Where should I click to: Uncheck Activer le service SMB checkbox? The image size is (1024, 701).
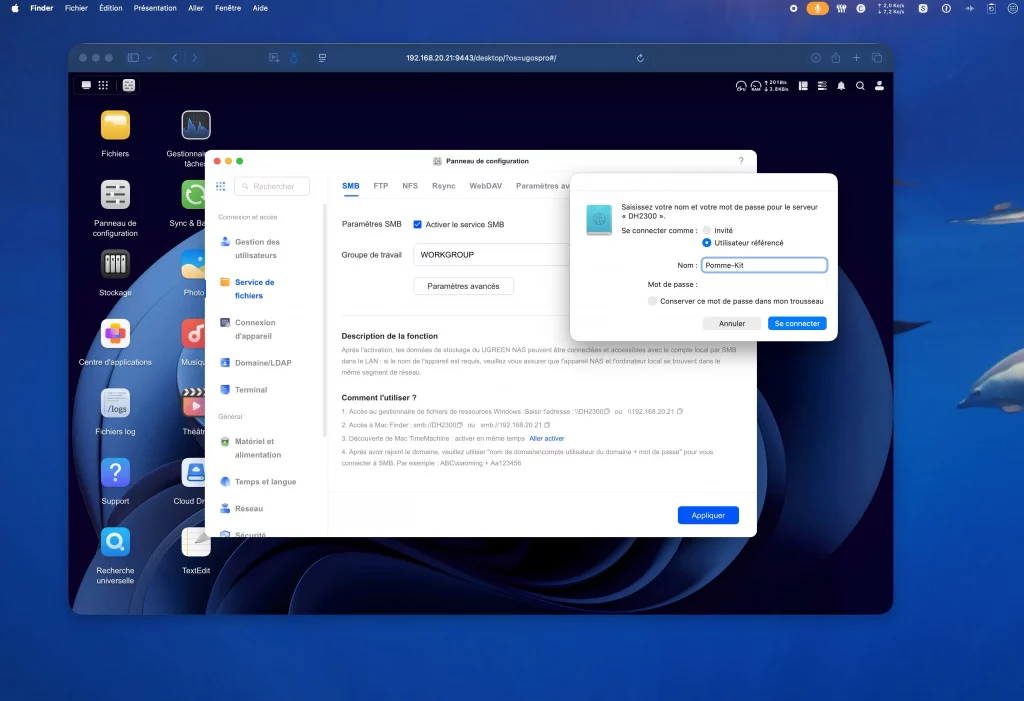418,225
